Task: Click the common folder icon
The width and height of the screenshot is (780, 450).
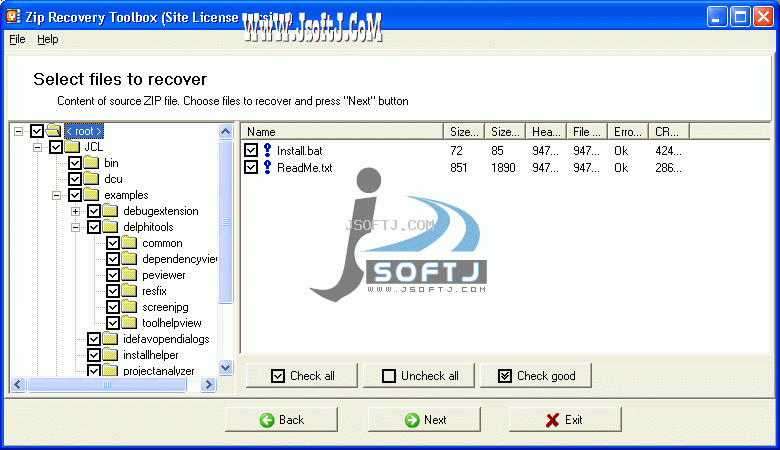Action: pos(129,243)
